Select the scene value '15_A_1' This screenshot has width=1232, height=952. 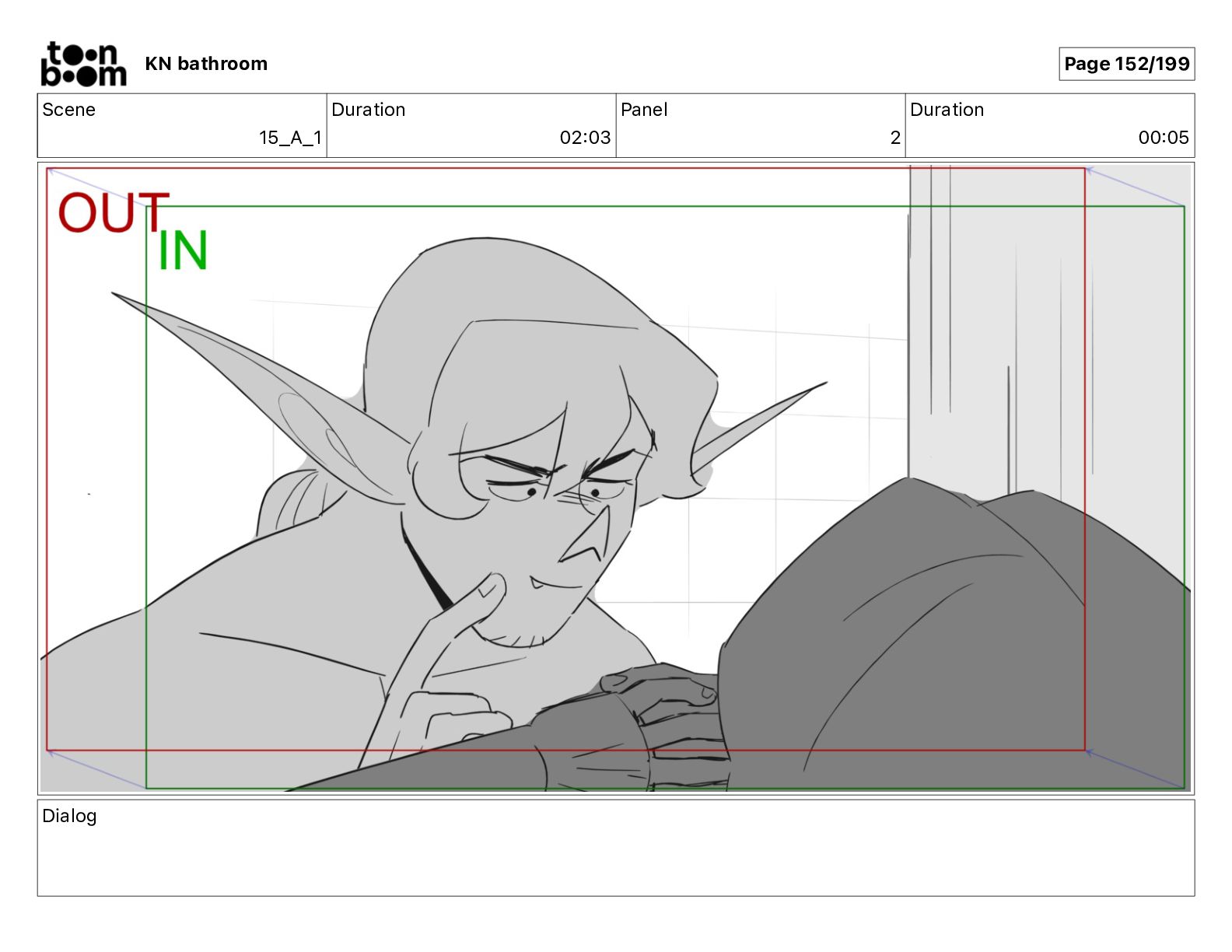click(x=290, y=138)
